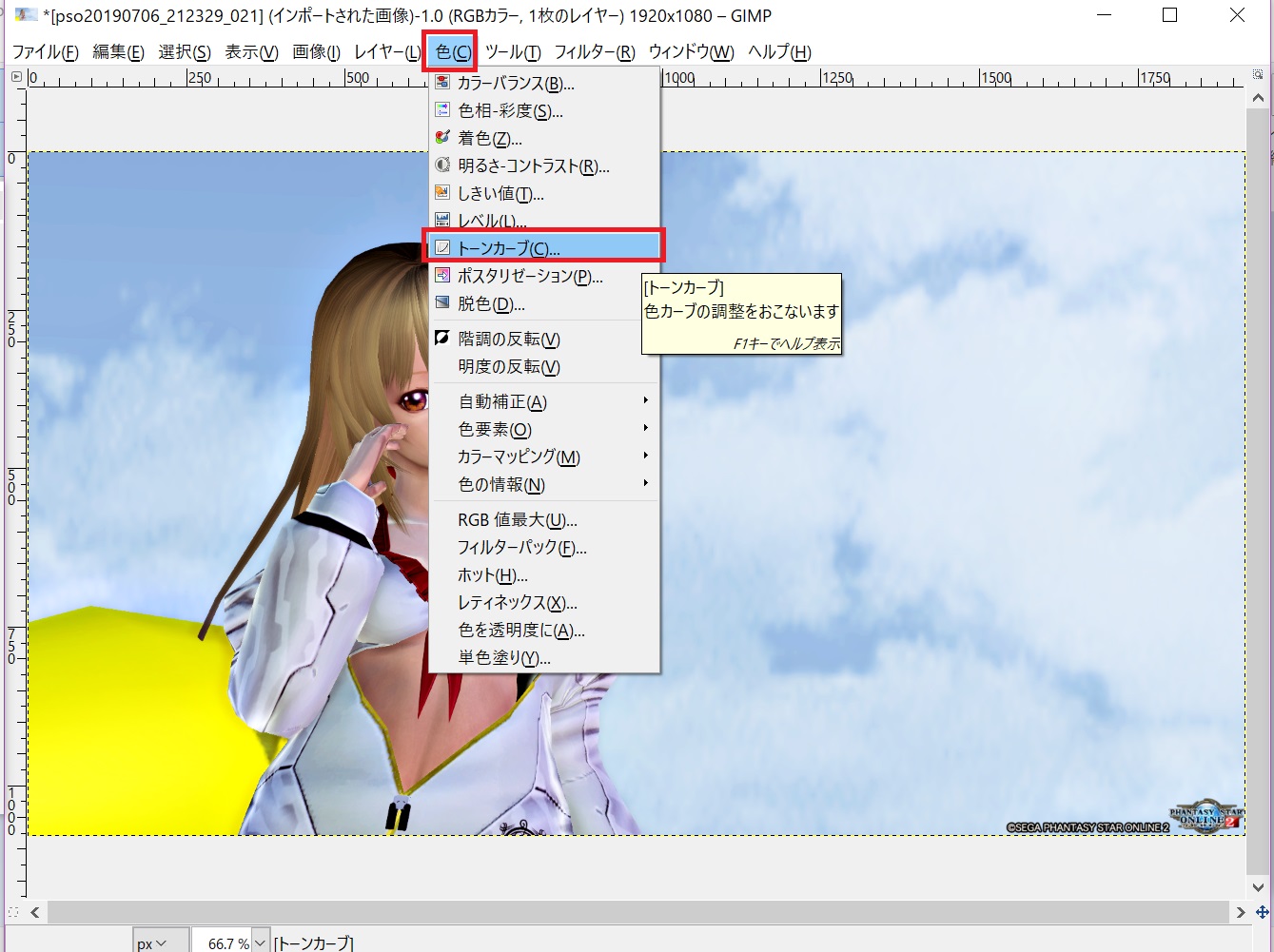1274x952 pixels.
Task: Expand the カラーマッピング(M) submenu
Action: (645, 457)
